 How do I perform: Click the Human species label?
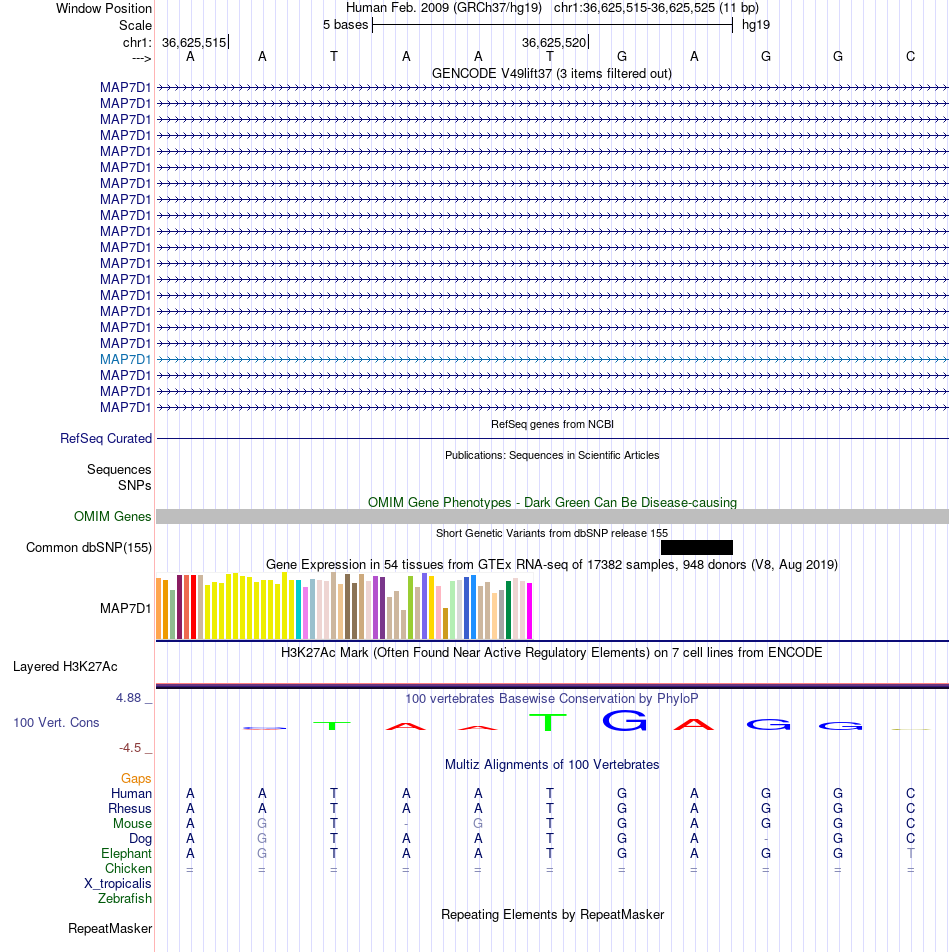coord(131,794)
